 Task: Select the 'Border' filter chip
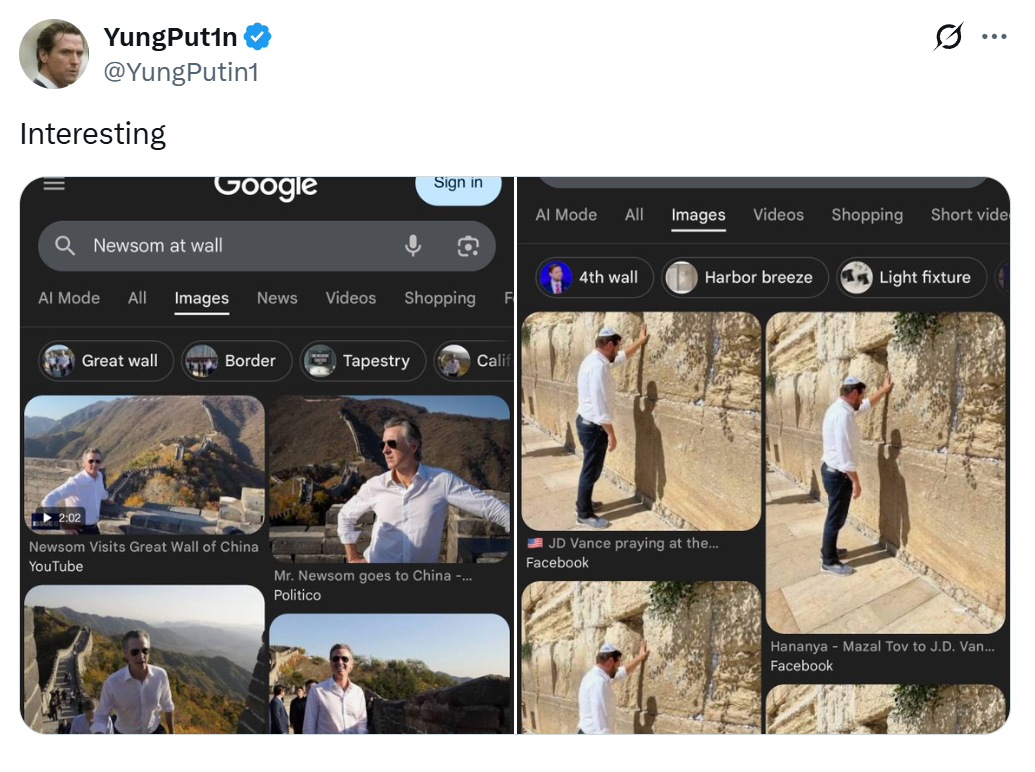[x=236, y=361]
